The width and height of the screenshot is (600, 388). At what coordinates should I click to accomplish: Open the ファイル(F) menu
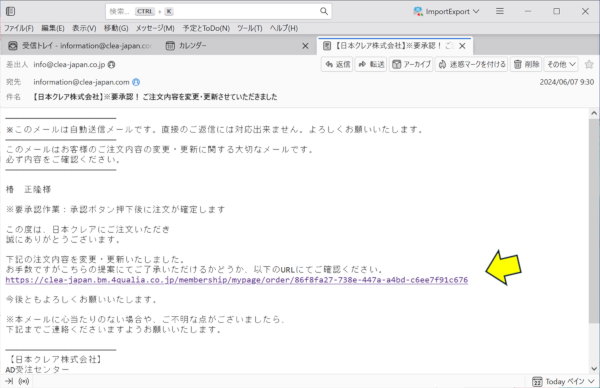(19, 28)
